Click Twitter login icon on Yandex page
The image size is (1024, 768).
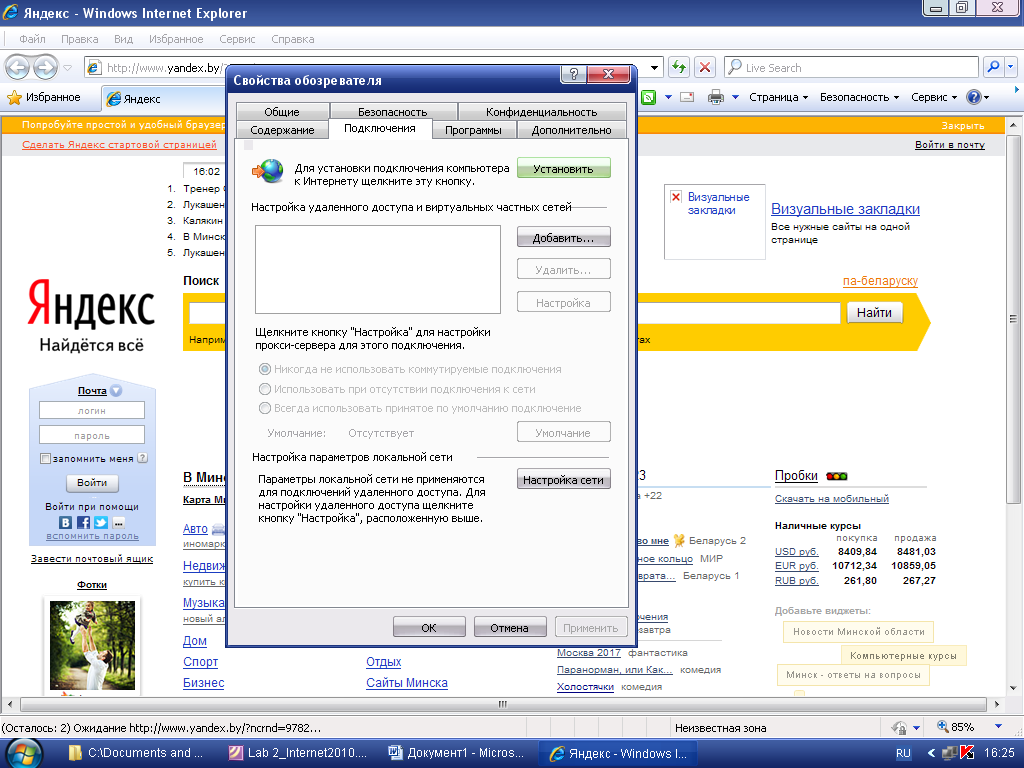pyautogui.click(x=101, y=522)
